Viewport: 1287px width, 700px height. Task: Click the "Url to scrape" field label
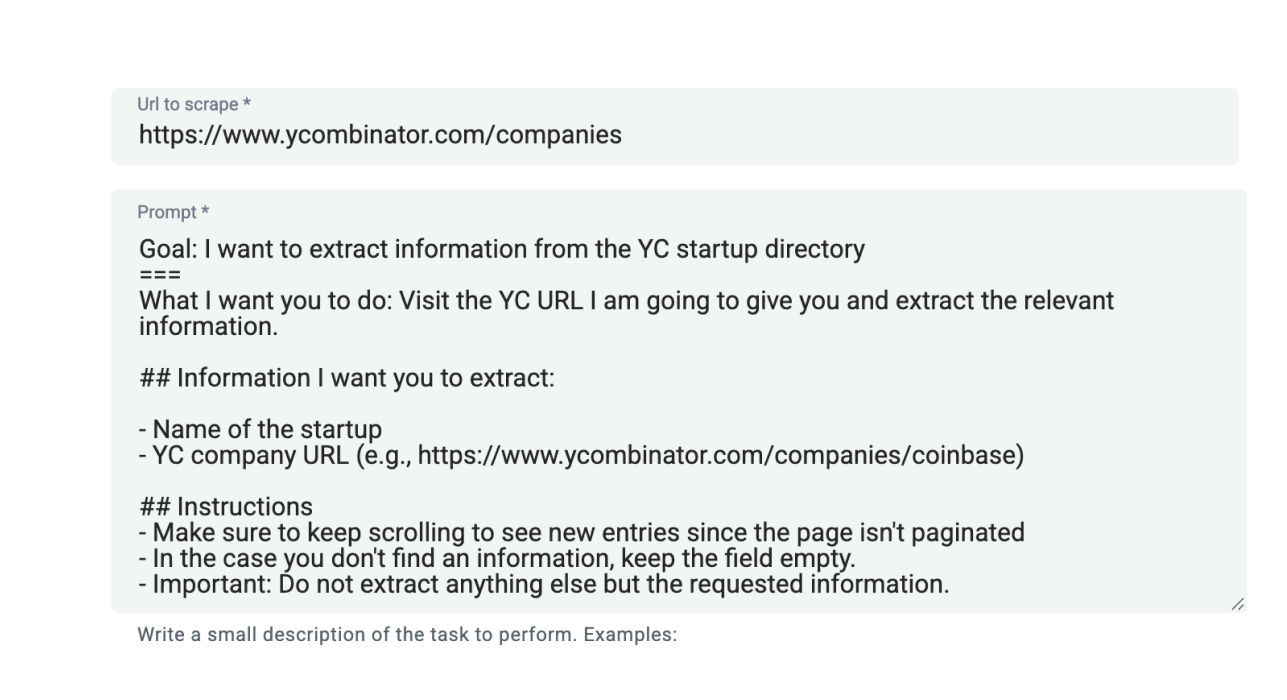coord(187,104)
